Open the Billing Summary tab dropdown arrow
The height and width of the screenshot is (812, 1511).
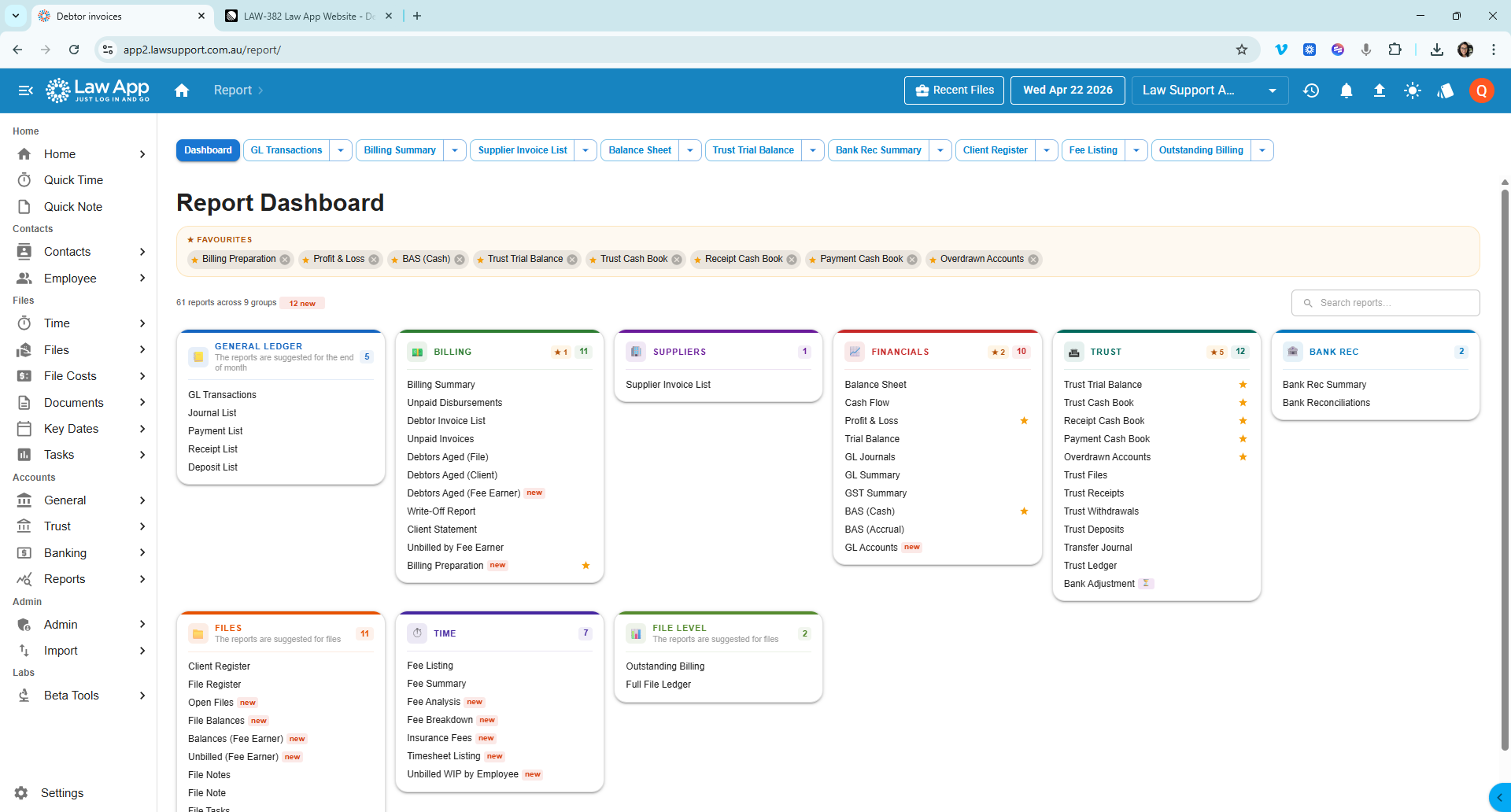tap(455, 150)
